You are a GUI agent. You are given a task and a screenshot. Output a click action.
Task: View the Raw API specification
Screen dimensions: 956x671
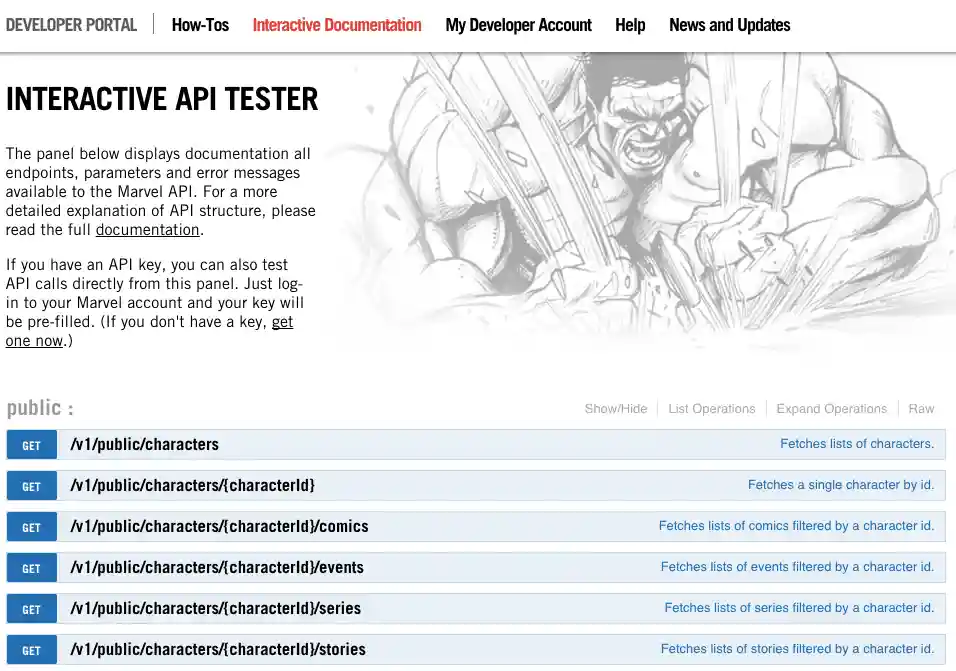[921, 408]
